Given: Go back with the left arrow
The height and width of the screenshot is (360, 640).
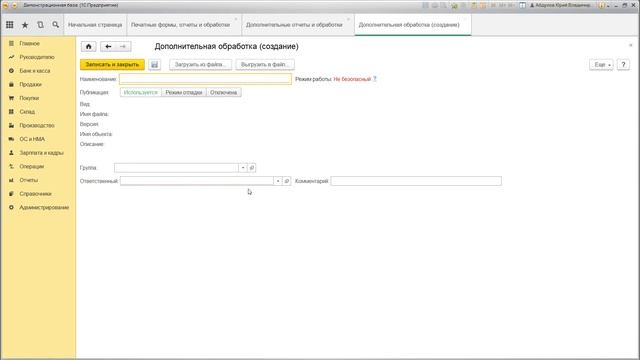Looking at the screenshot, I should point(108,47).
